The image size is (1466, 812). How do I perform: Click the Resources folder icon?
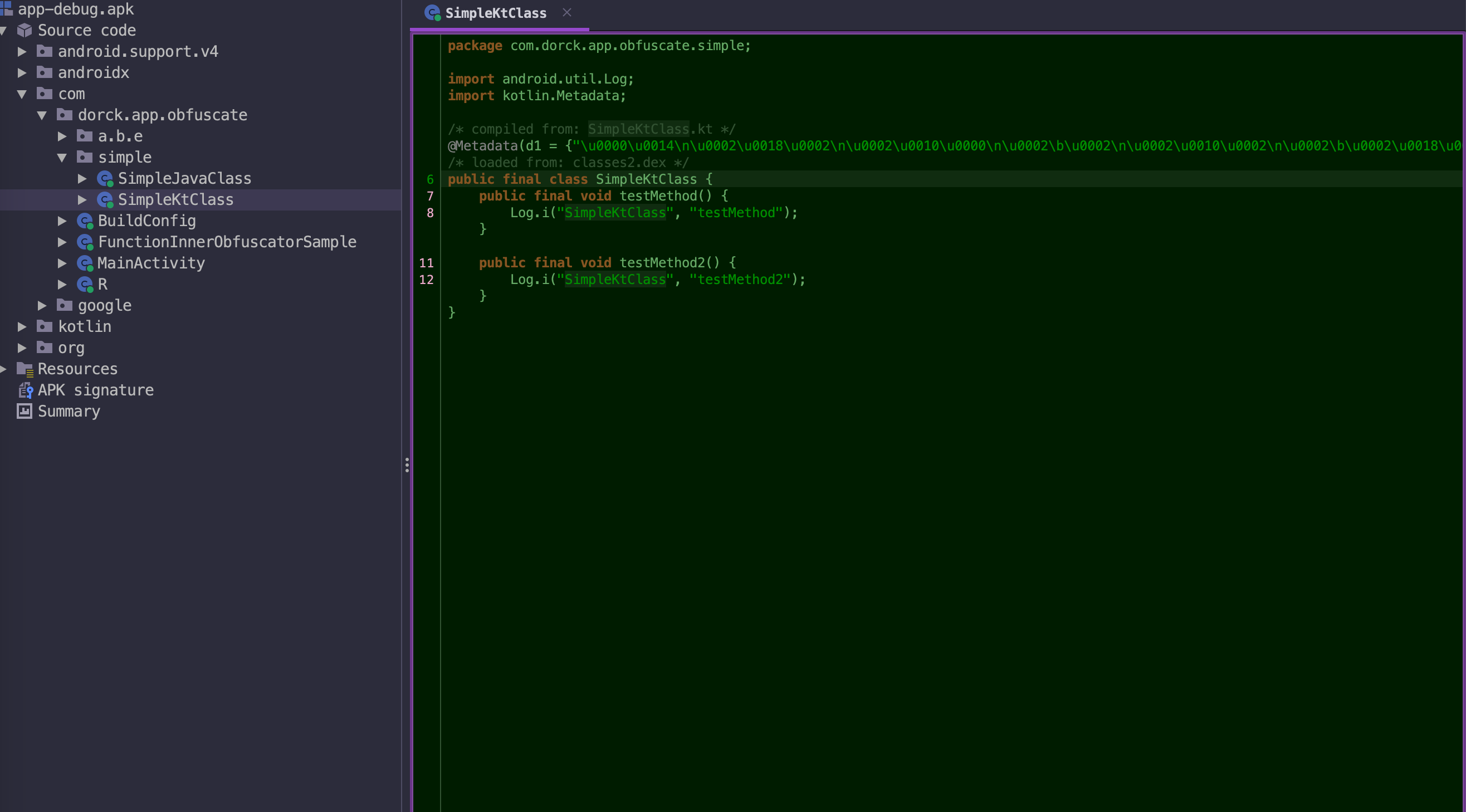[25, 369]
